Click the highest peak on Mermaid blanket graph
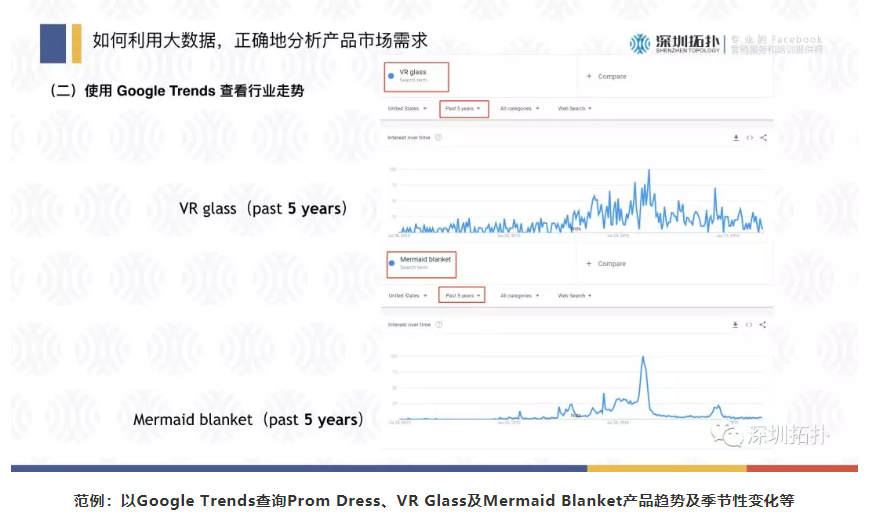The image size is (870, 527). pyautogui.click(x=642, y=358)
